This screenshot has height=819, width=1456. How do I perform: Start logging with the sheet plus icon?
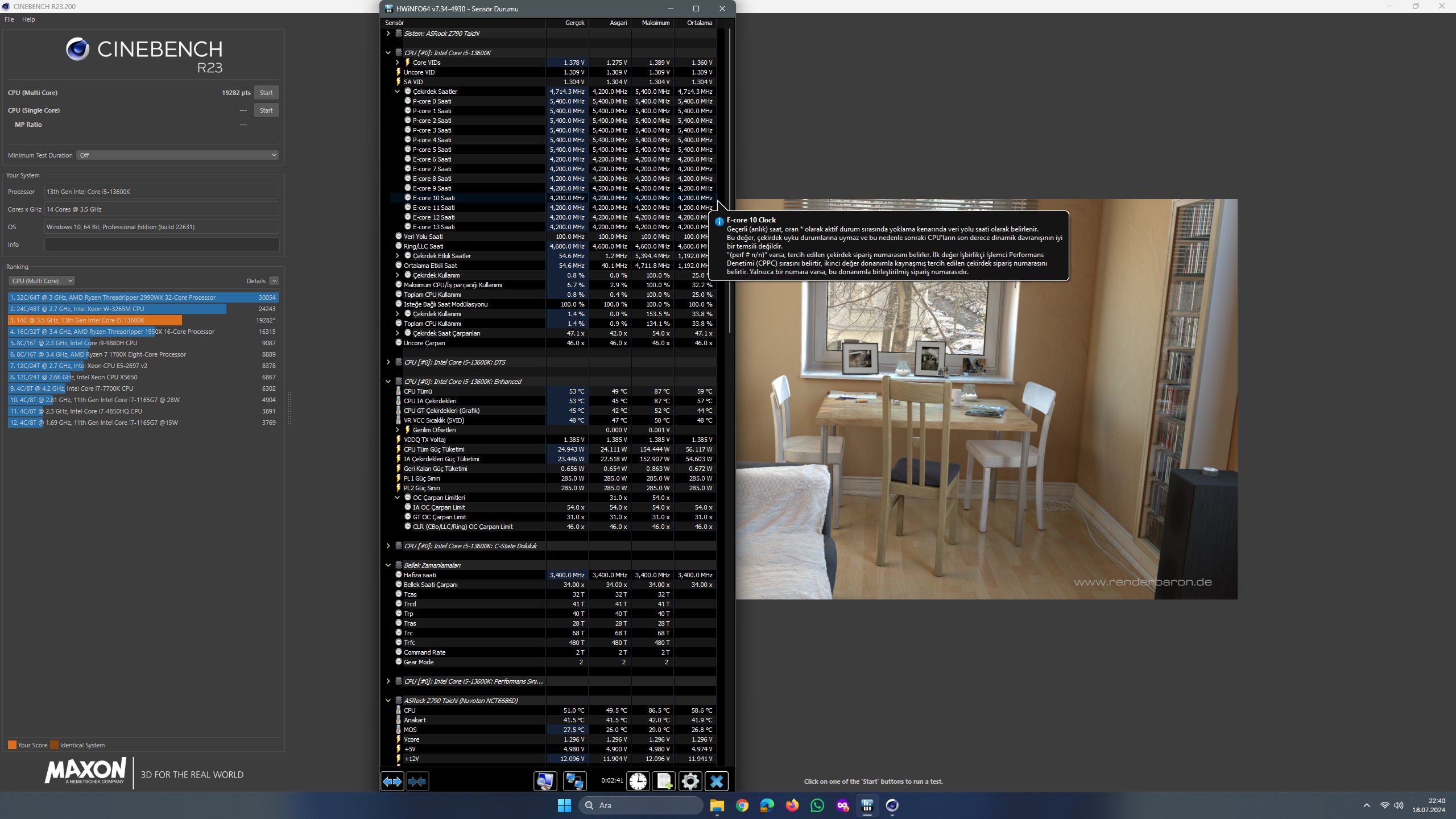664,781
